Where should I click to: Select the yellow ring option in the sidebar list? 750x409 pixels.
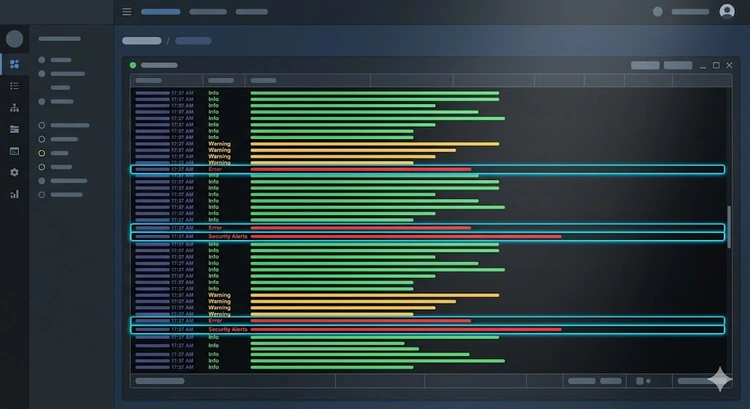pyautogui.click(x=42, y=153)
